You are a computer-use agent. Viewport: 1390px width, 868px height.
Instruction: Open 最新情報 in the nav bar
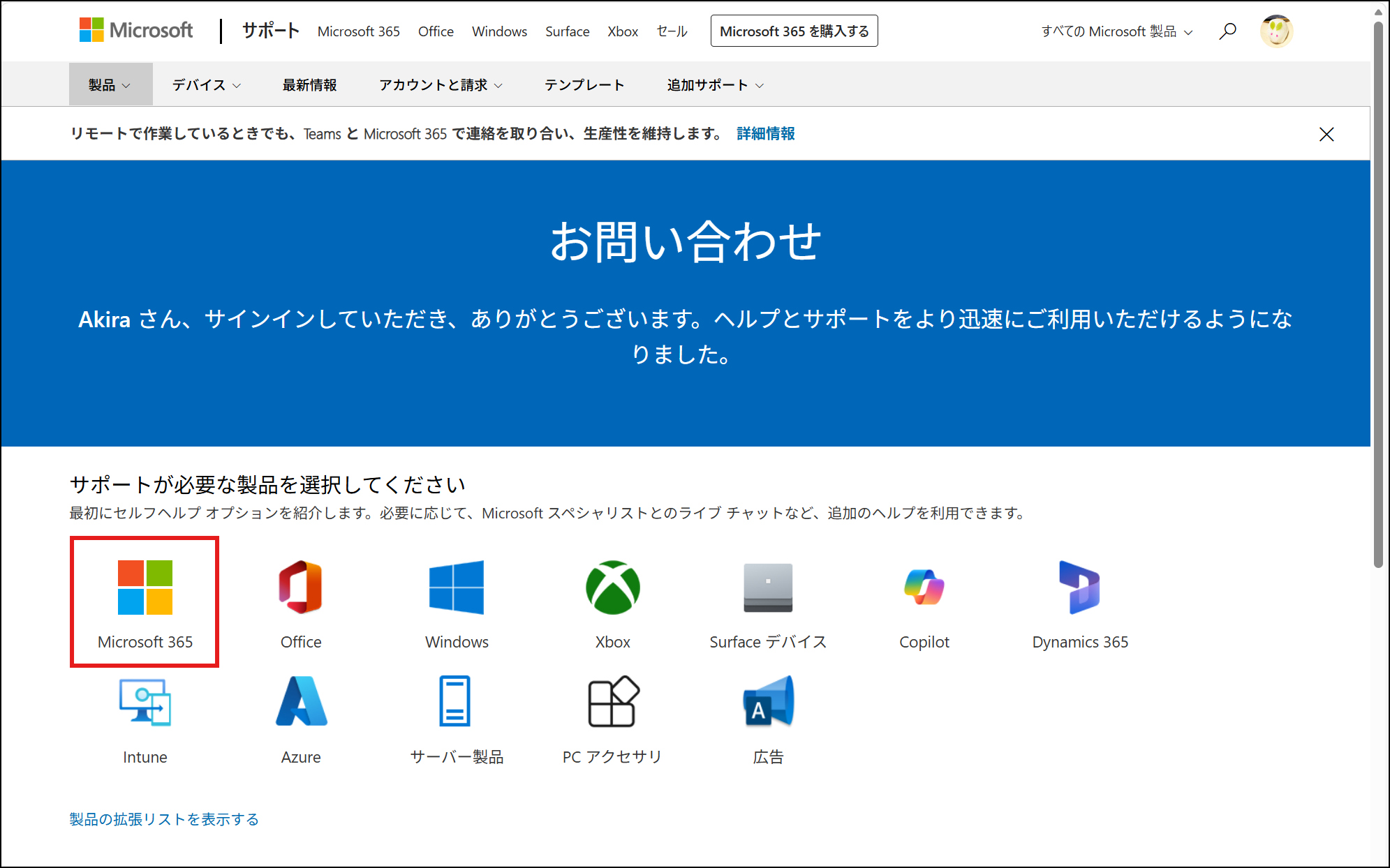pos(309,84)
